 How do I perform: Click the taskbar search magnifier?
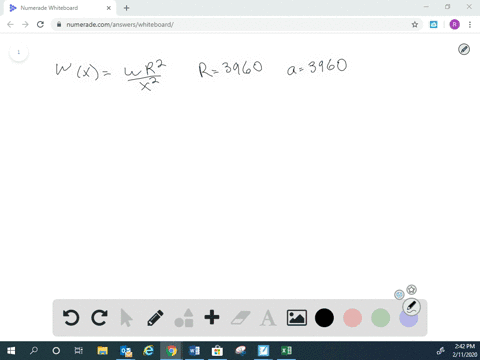tap(34, 351)
